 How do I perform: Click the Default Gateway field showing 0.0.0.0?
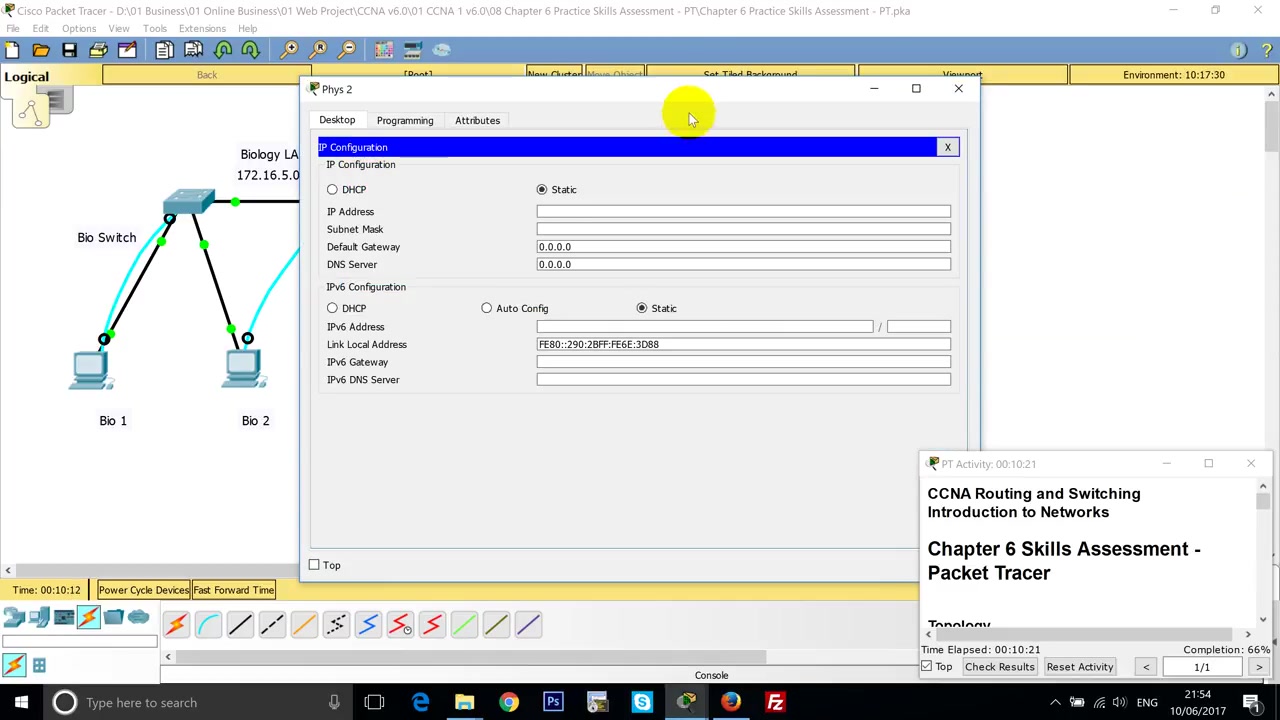pyautogui.click(x=743, y=247)
